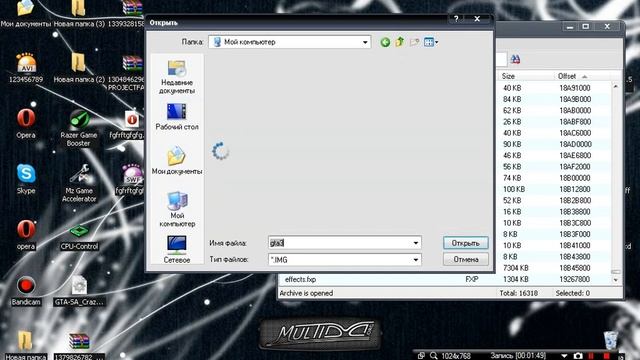Image resolution: width=640 pixels, height=360 pixels.
Task: Click the help question mark in dialog title
Action: click(x=456, y=18)
